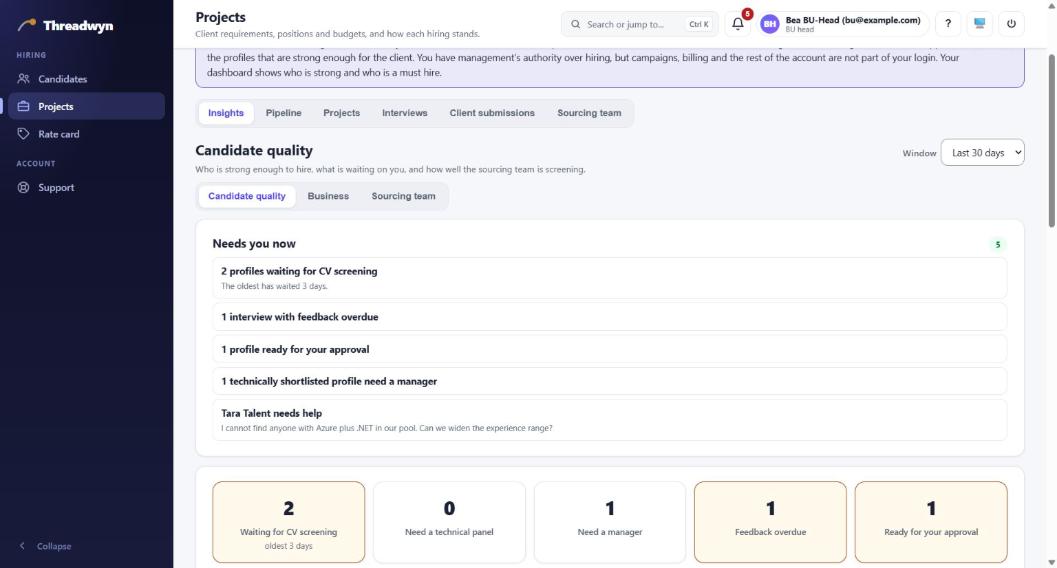The image size is (1057, 568).
Task: Click the BH user avatar
Action: [x=769, y=24]
